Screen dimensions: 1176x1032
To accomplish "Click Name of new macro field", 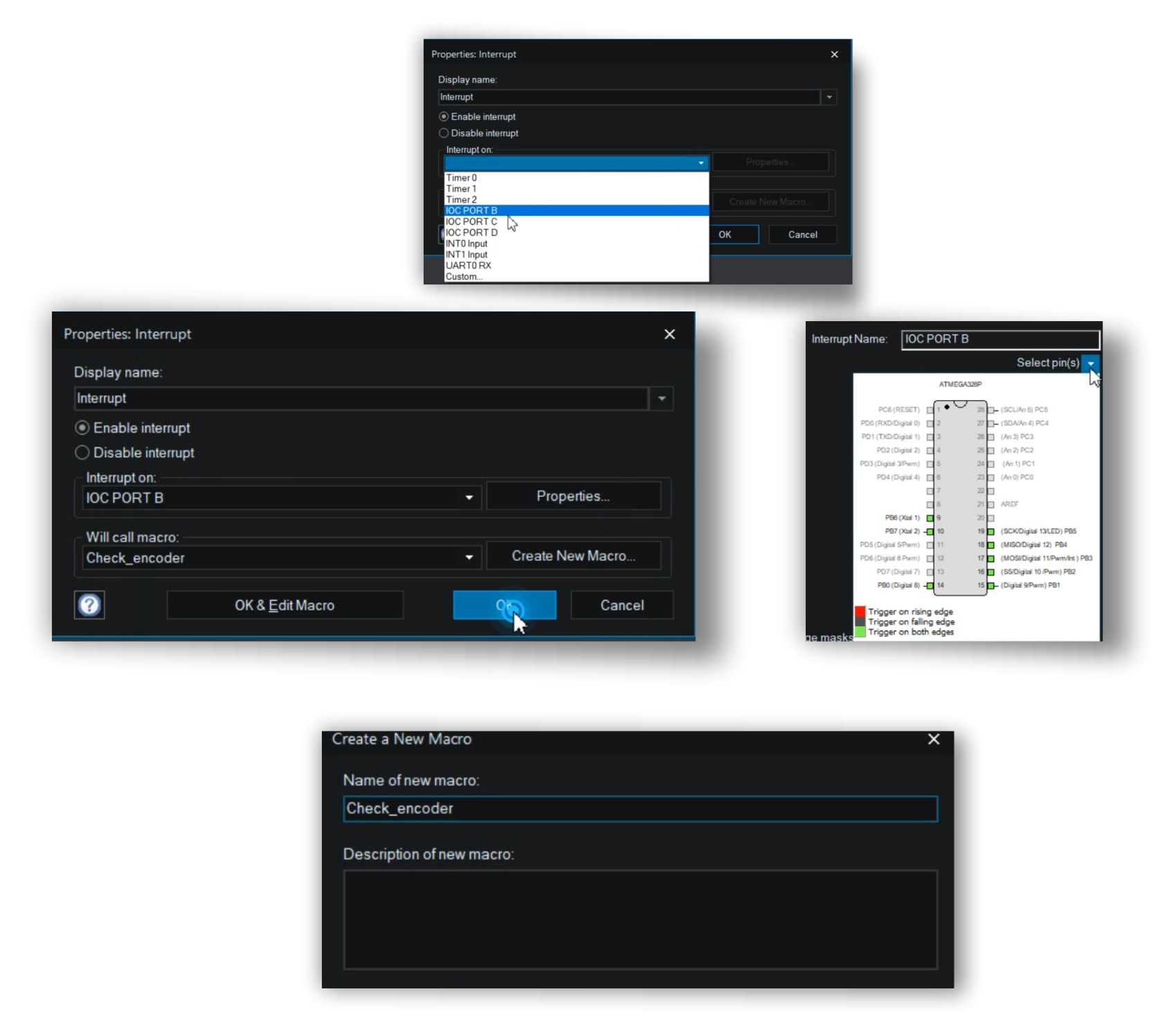I will click(x=640, y=808).
